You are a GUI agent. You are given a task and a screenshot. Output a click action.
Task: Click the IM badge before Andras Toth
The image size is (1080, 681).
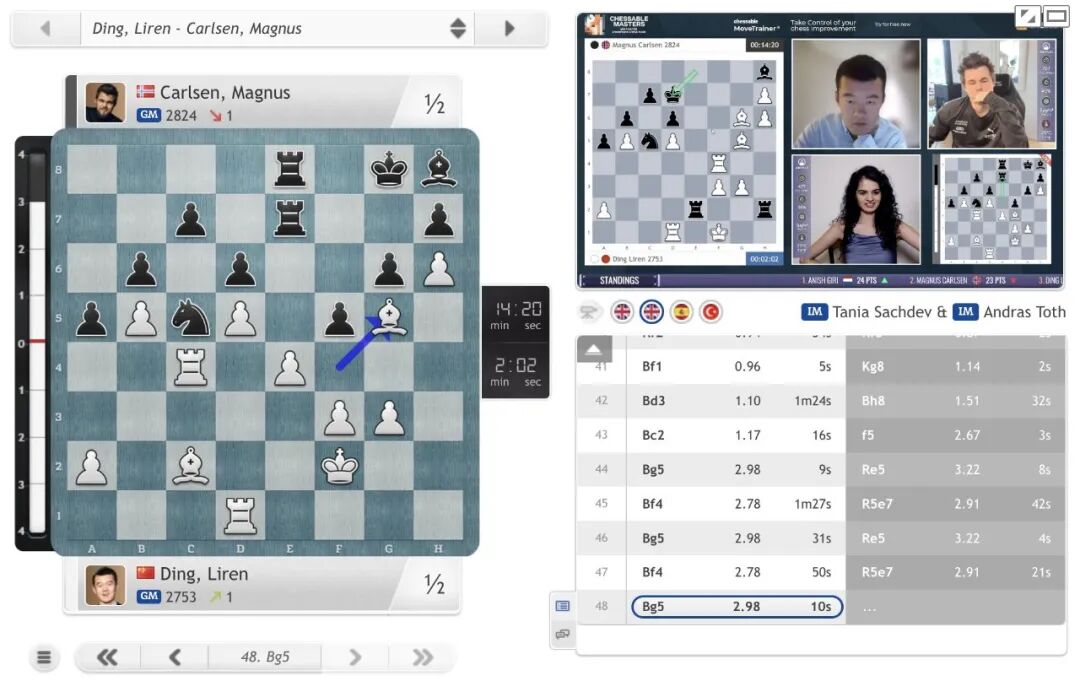(x=966, y=312)
